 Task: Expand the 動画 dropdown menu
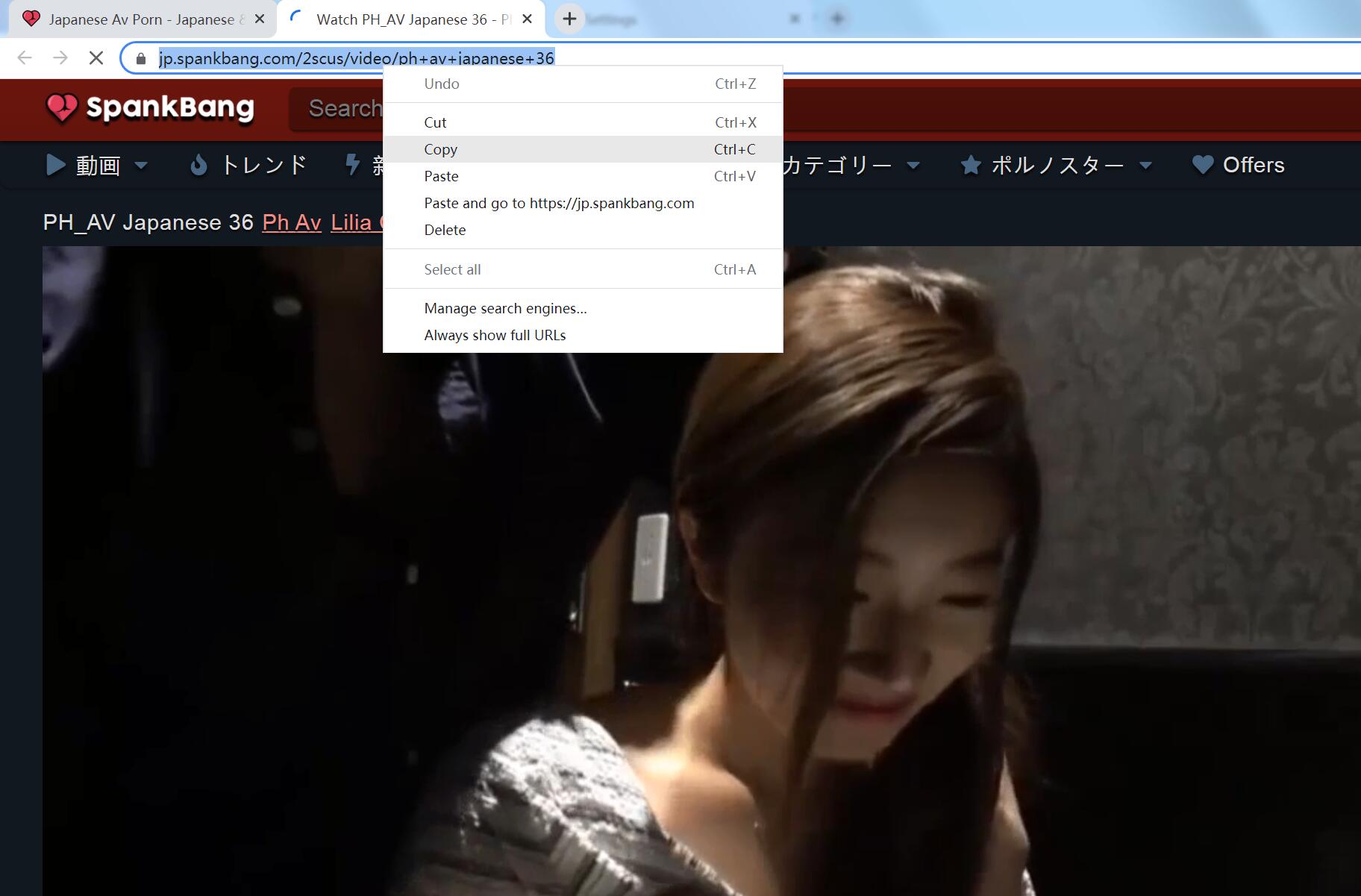coord(141,165)
